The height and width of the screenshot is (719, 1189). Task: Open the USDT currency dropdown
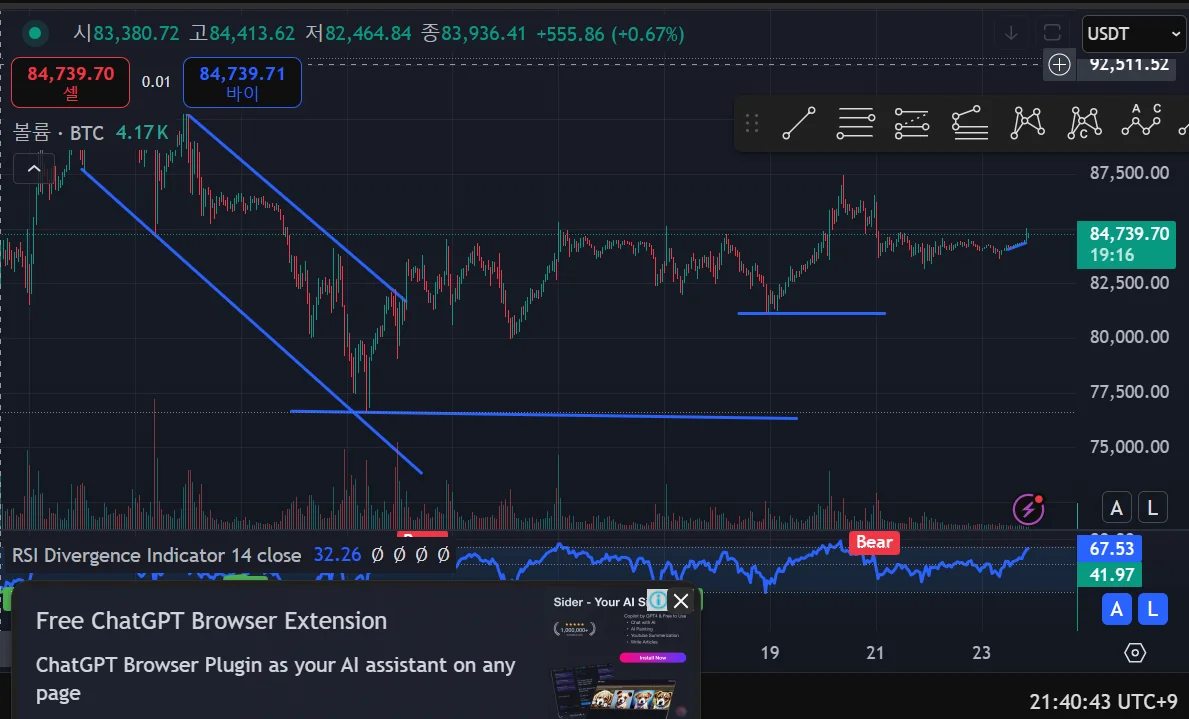(x=1134, y=34)
